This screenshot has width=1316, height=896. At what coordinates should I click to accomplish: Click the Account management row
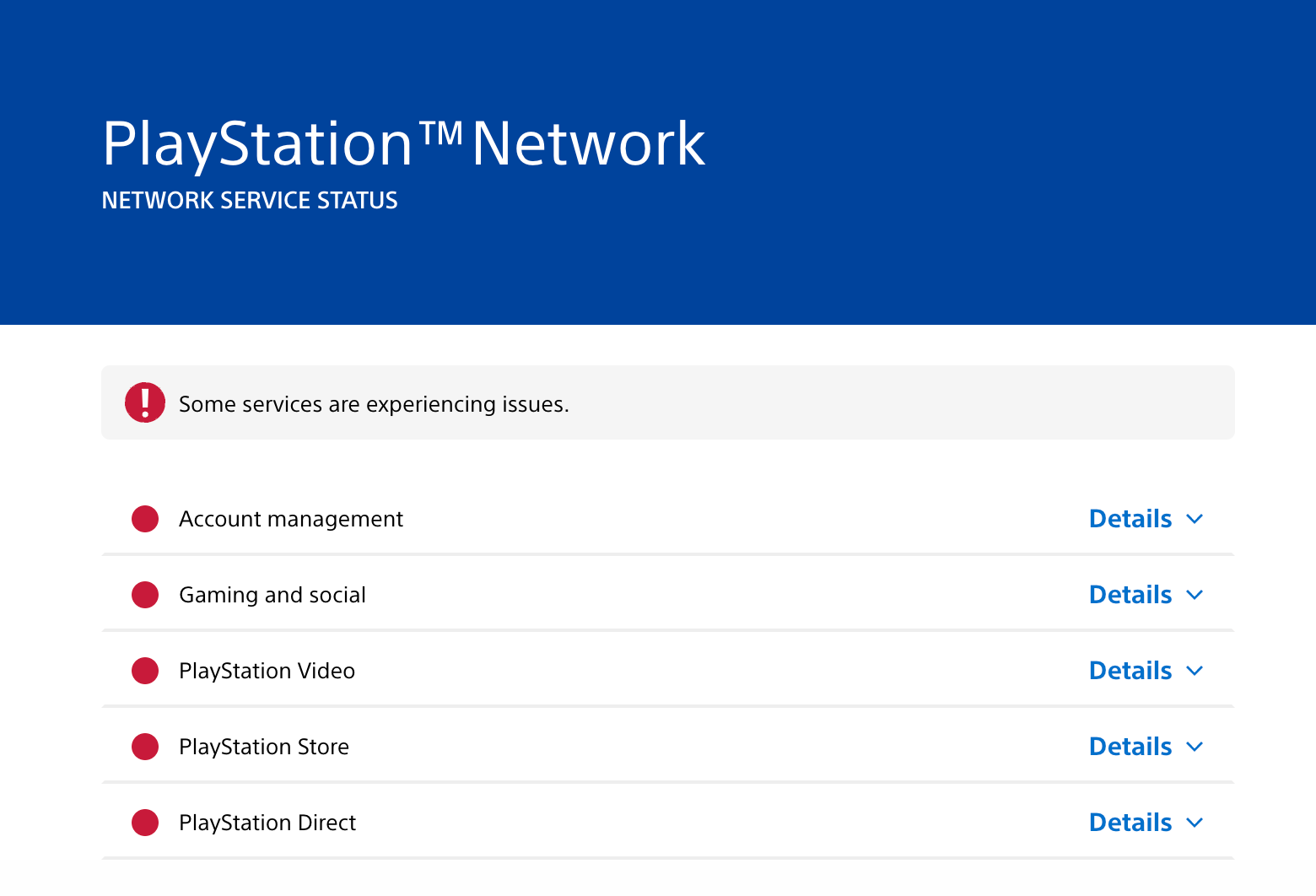(591, 519)
